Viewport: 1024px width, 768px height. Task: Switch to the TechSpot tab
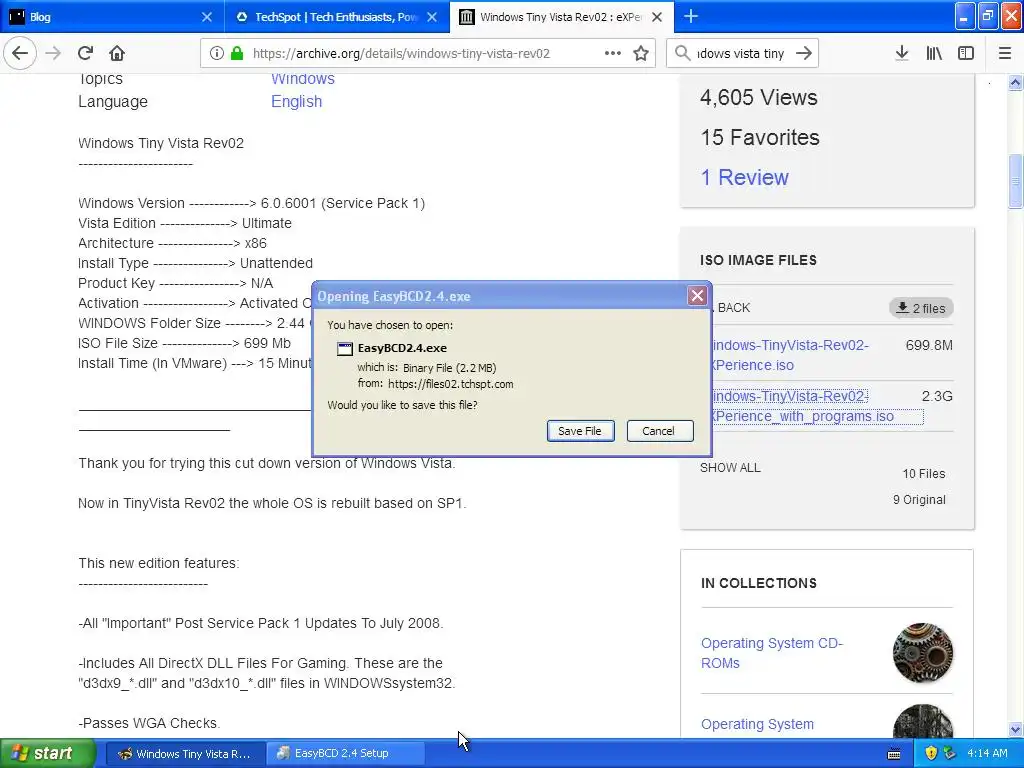(337, 17)
